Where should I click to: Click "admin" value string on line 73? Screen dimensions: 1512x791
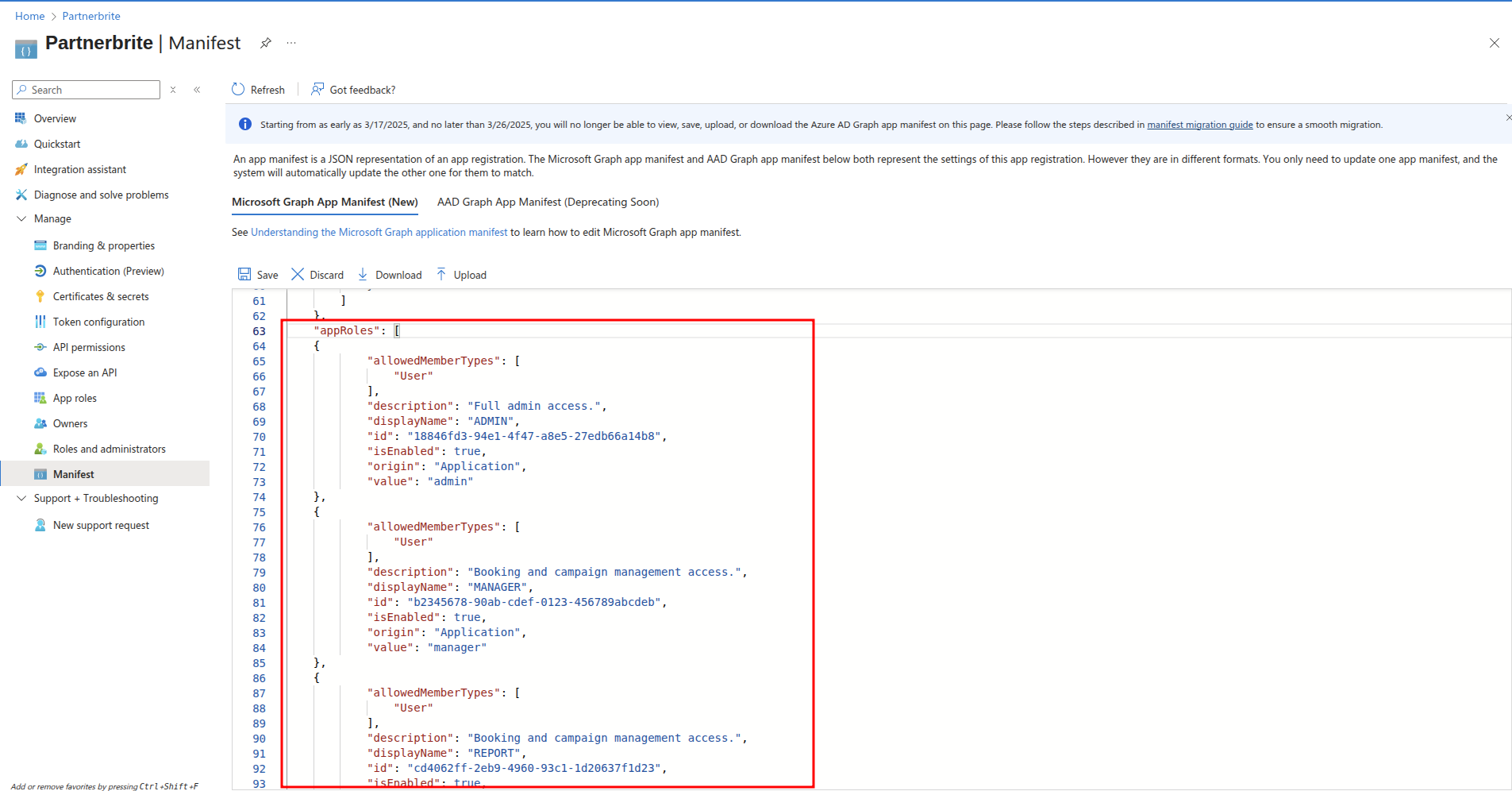coord(450,481)
